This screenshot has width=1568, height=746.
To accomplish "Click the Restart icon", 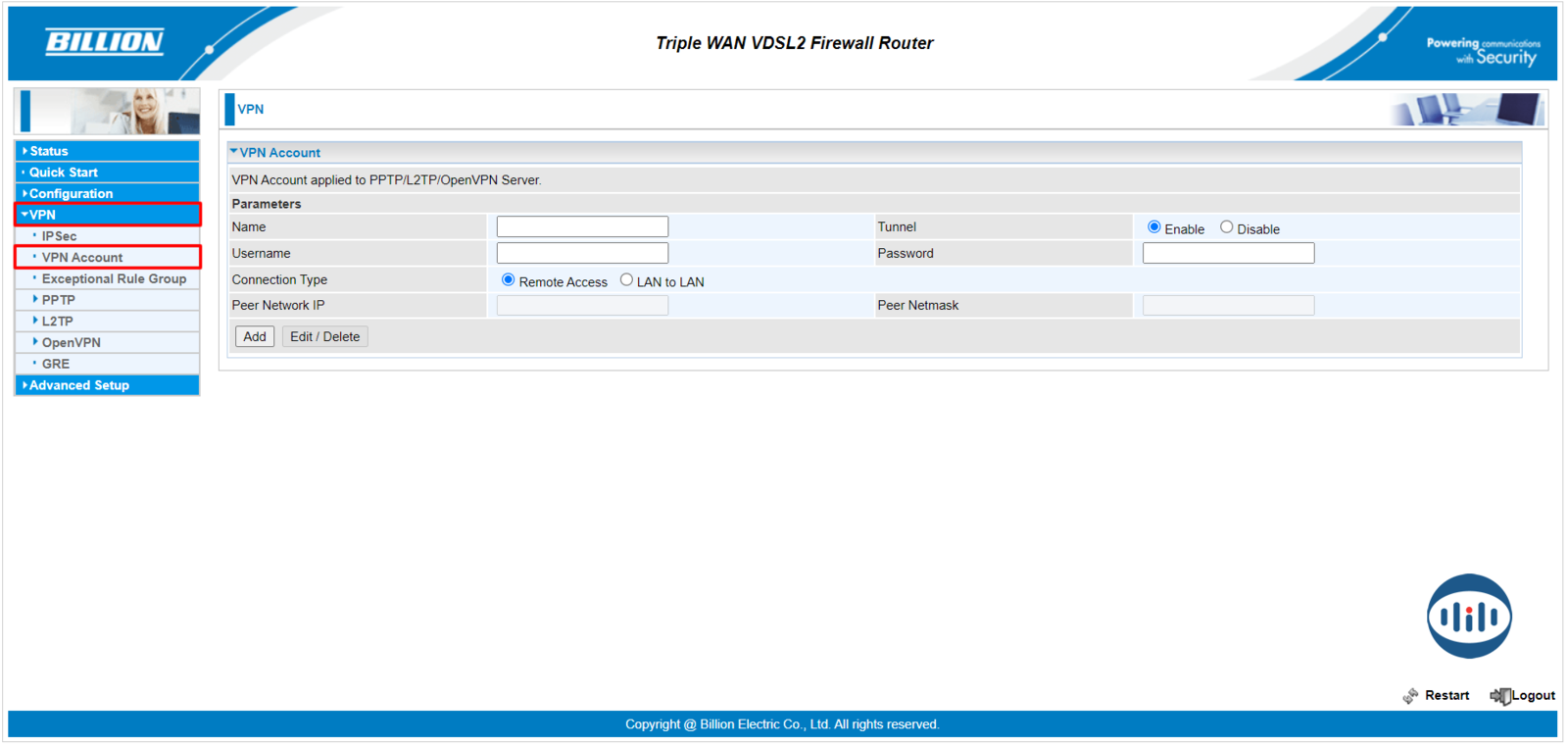I will pos(1410,695).
